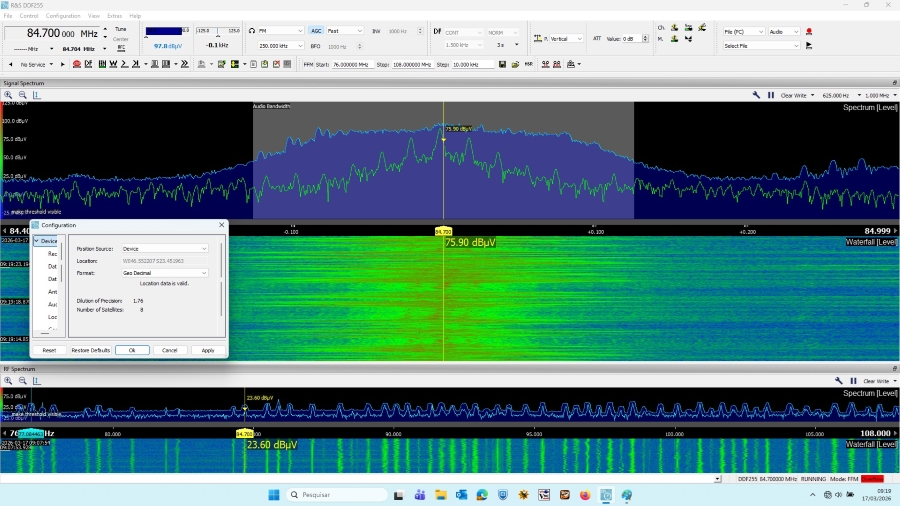Image resolution: width=900 pixels, height=506 pixels.
Task: Expand the Position Source dropdown in Configuration
Action: 165,249
